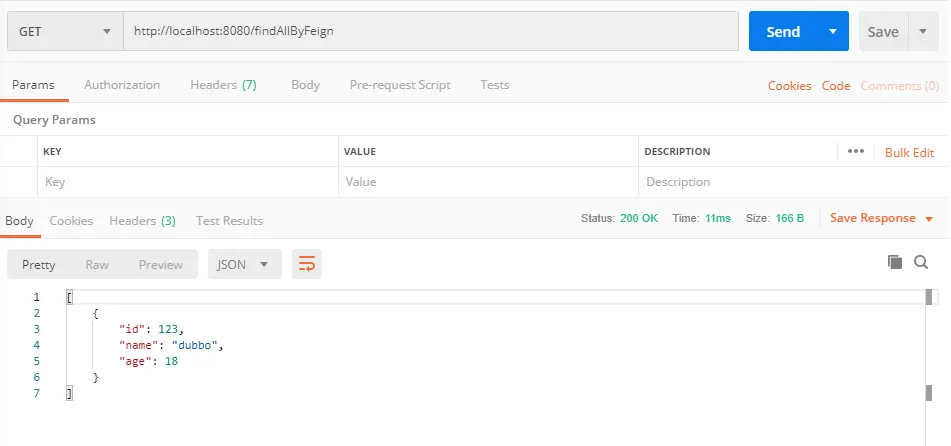The image size is (951, 446).
Task: Click the DESCRIPTION column header
Action: [x=677, y=152]
